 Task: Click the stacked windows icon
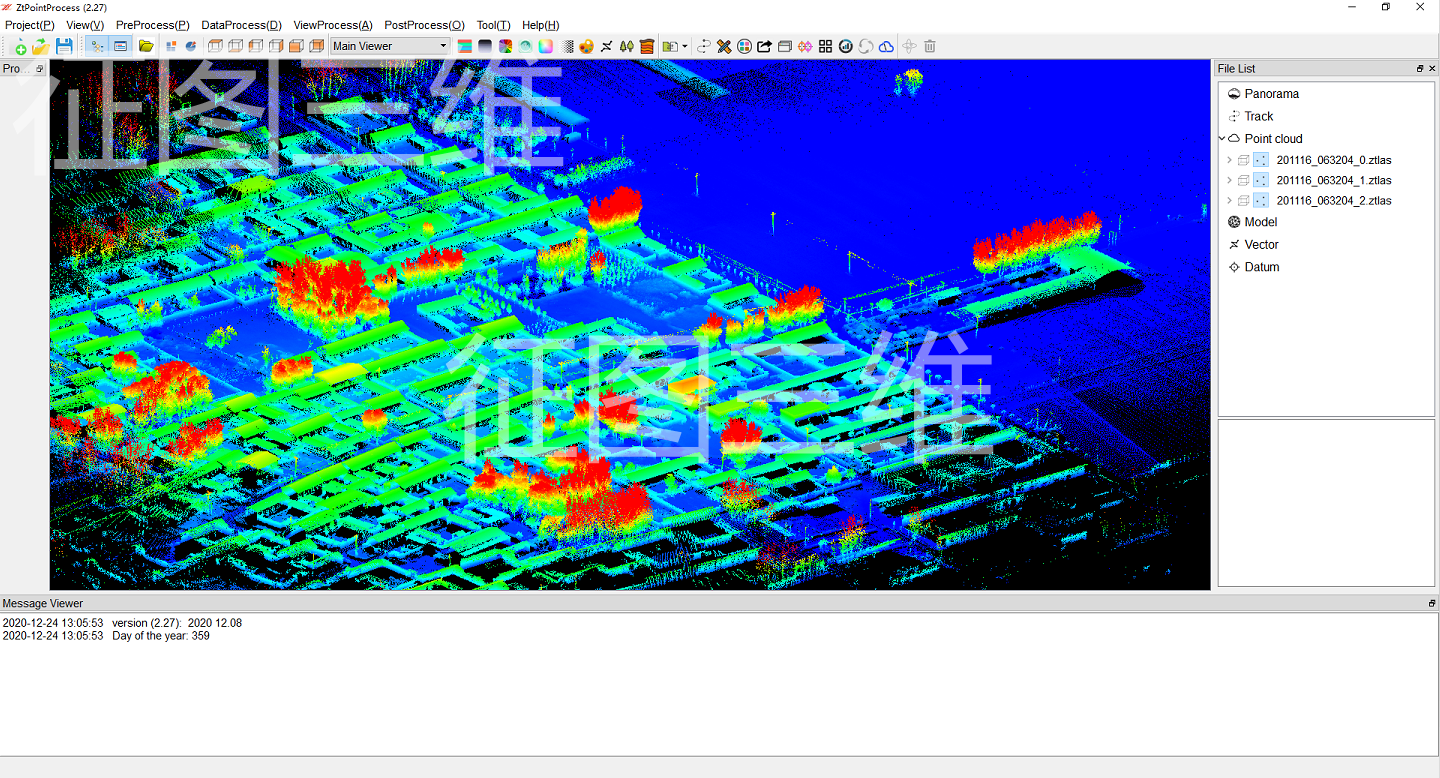[x=785, y=46]
